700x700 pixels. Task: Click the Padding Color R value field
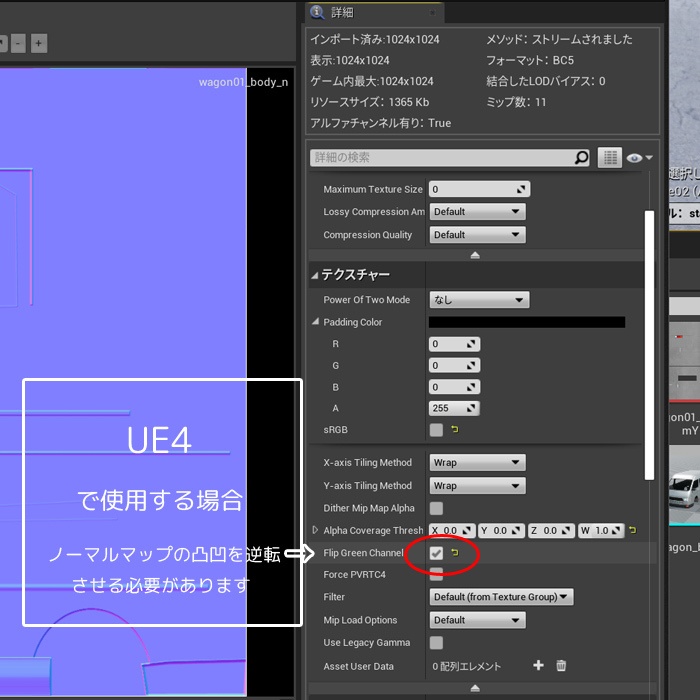(454, 344)
